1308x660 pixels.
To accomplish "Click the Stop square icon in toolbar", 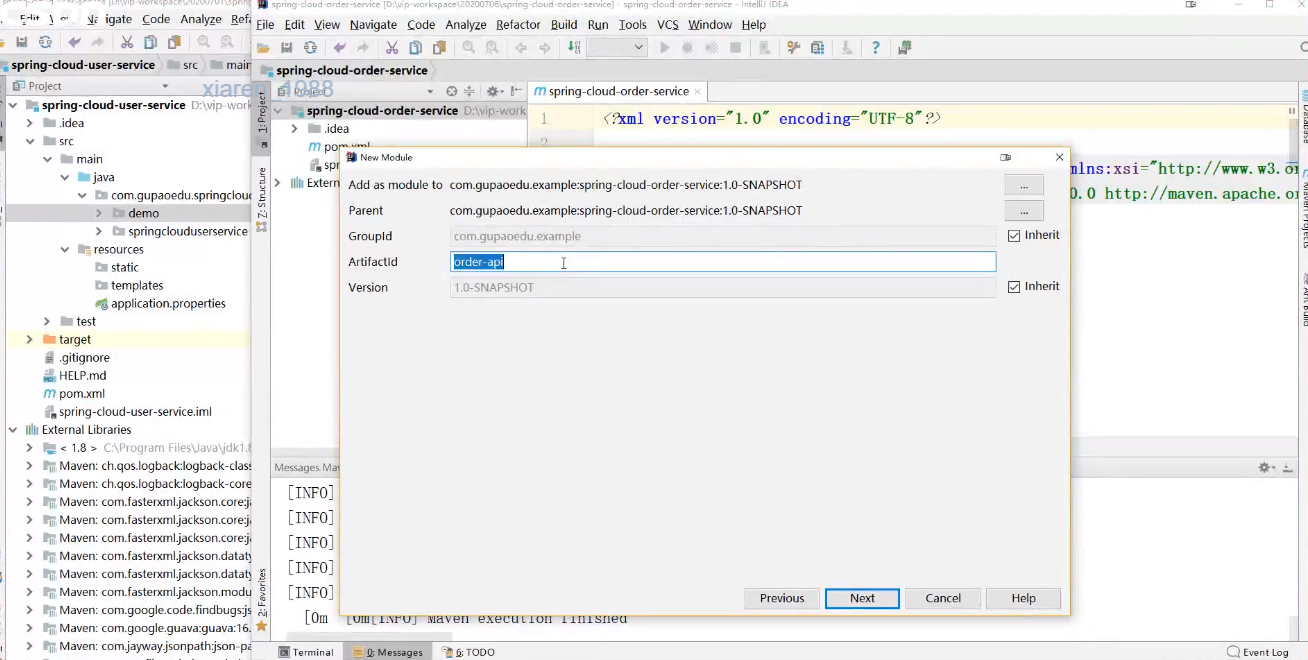I will point(736,48).
